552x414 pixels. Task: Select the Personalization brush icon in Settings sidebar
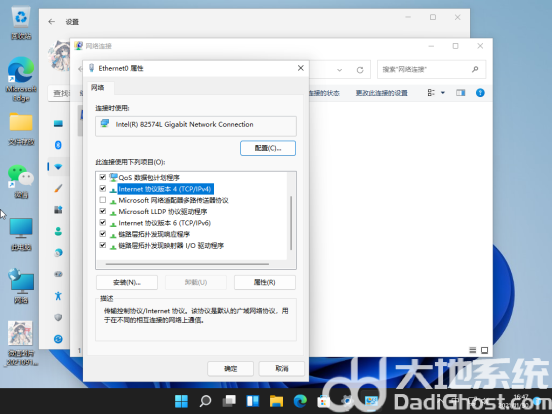click(x=58, y=188)
